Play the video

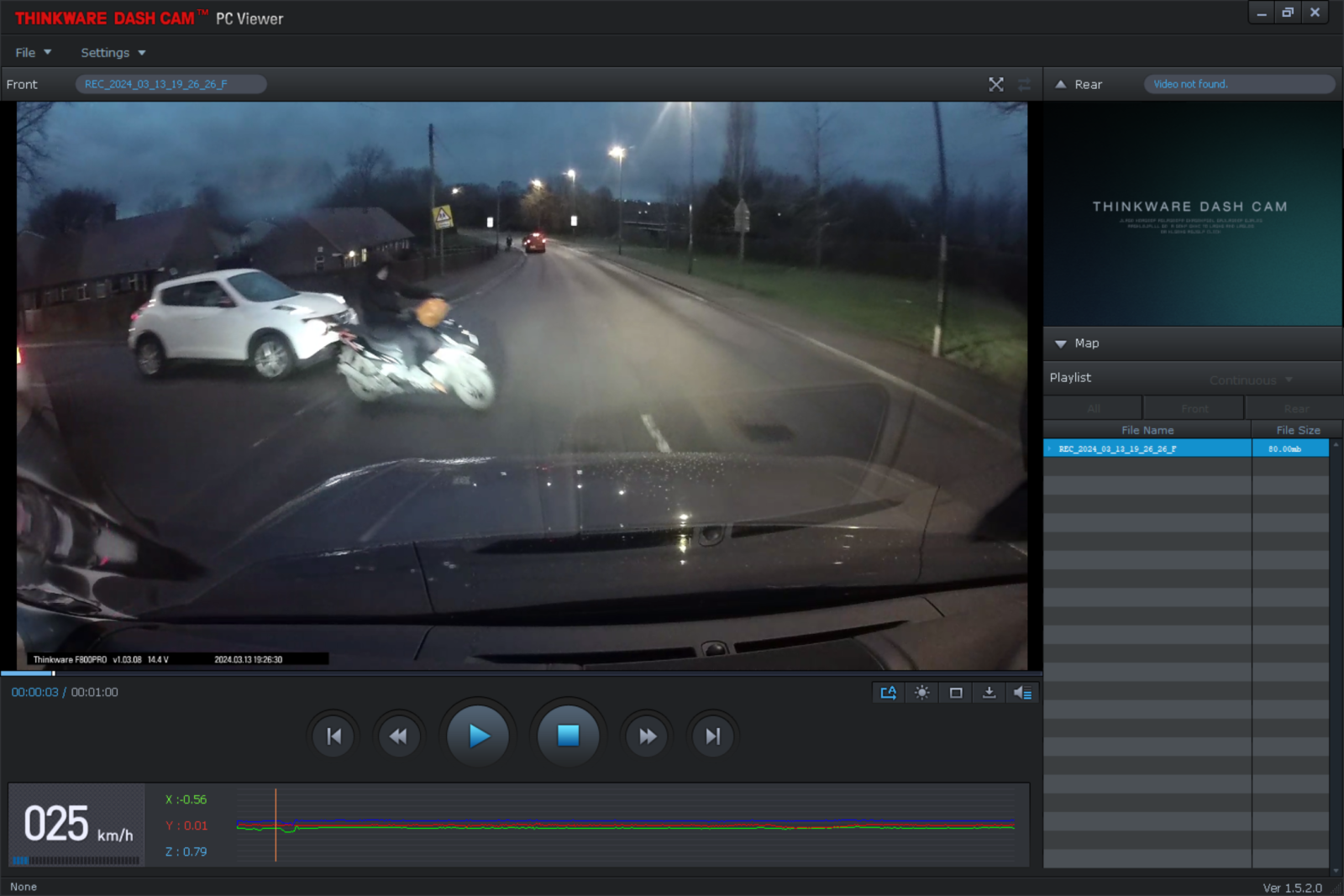pyautogui.click(x=478, y=736)
